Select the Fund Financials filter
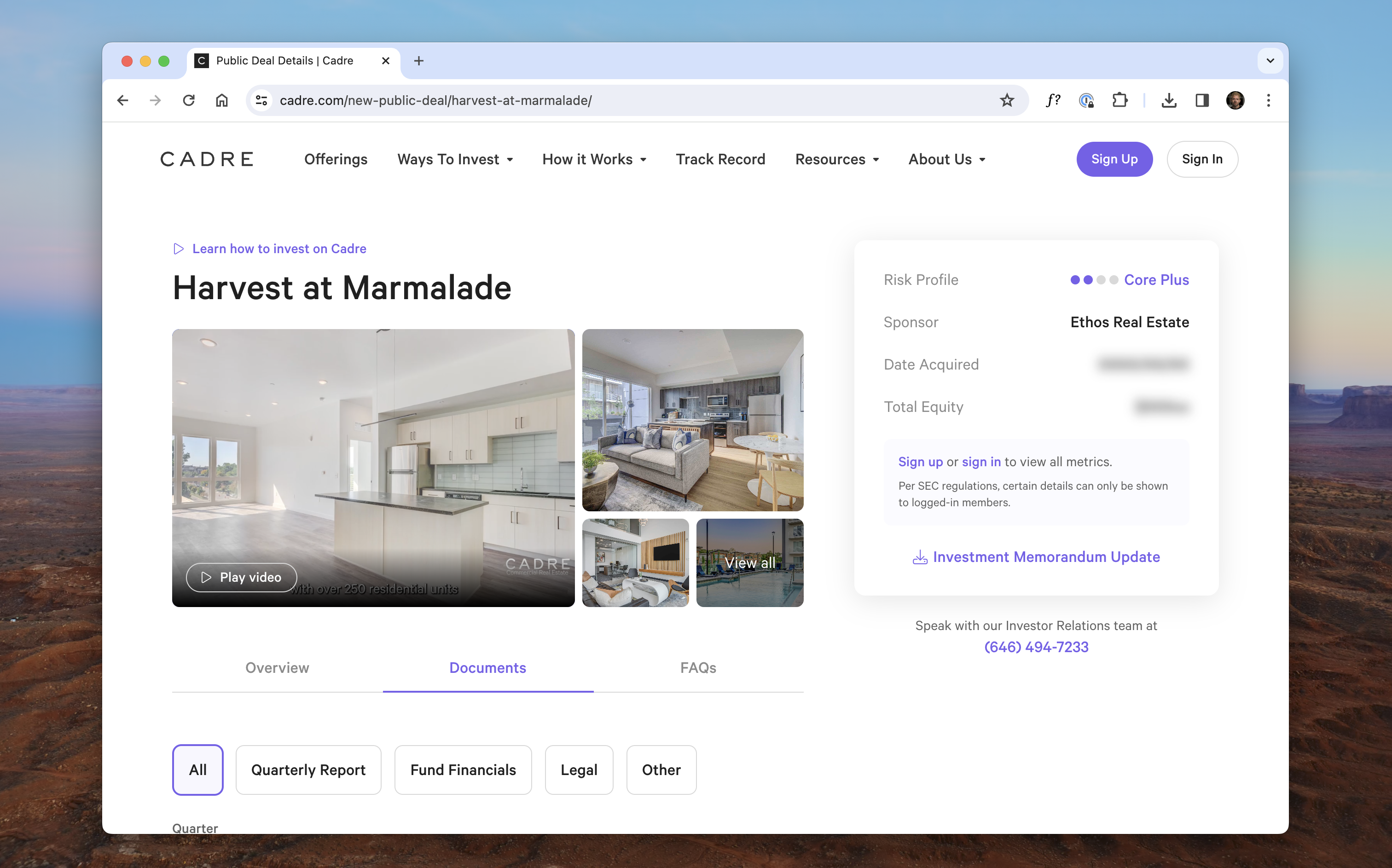The height and width of the screenshot is (868, 1392). [463, 770]
